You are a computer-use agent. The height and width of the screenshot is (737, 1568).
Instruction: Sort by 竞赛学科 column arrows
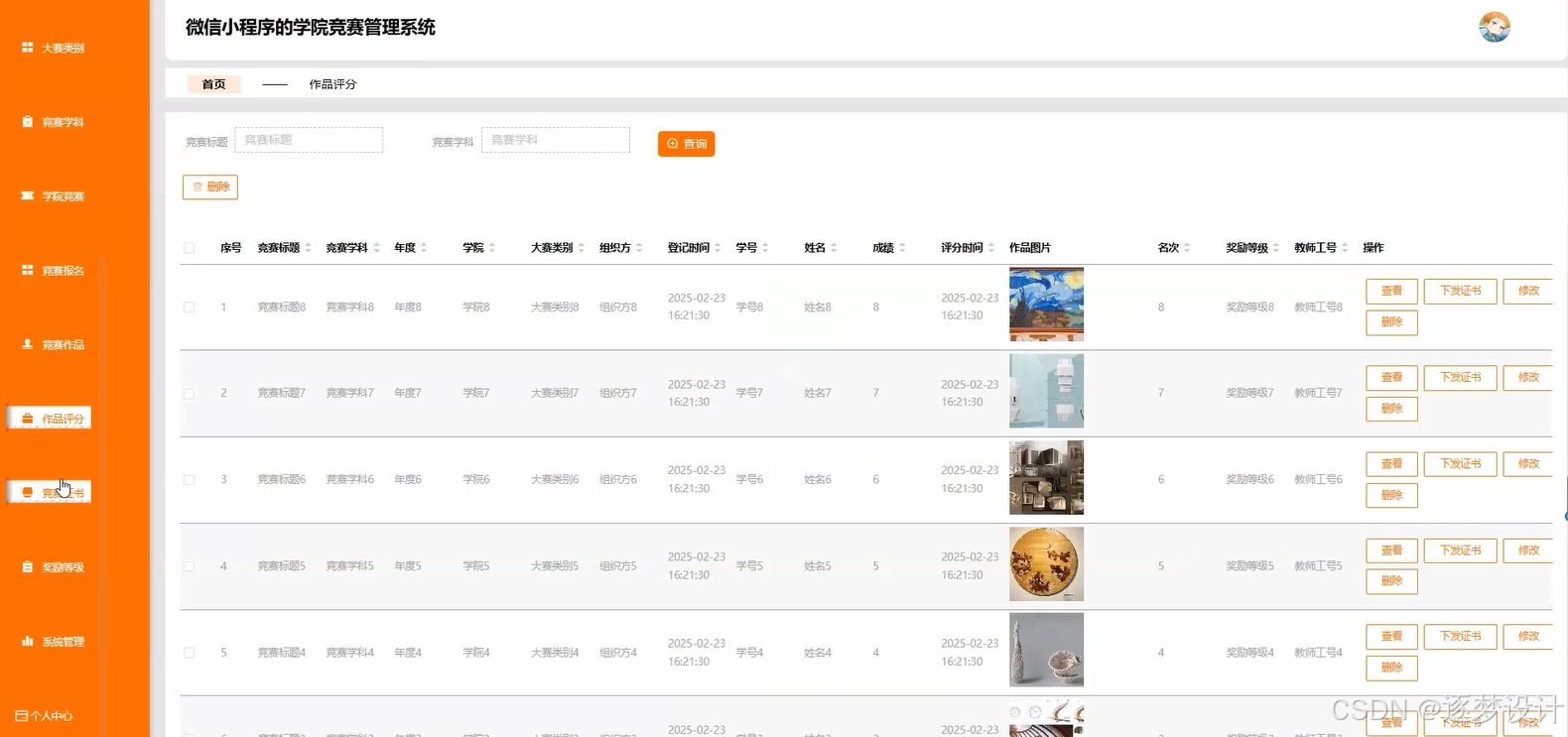[x=376, y=248]
